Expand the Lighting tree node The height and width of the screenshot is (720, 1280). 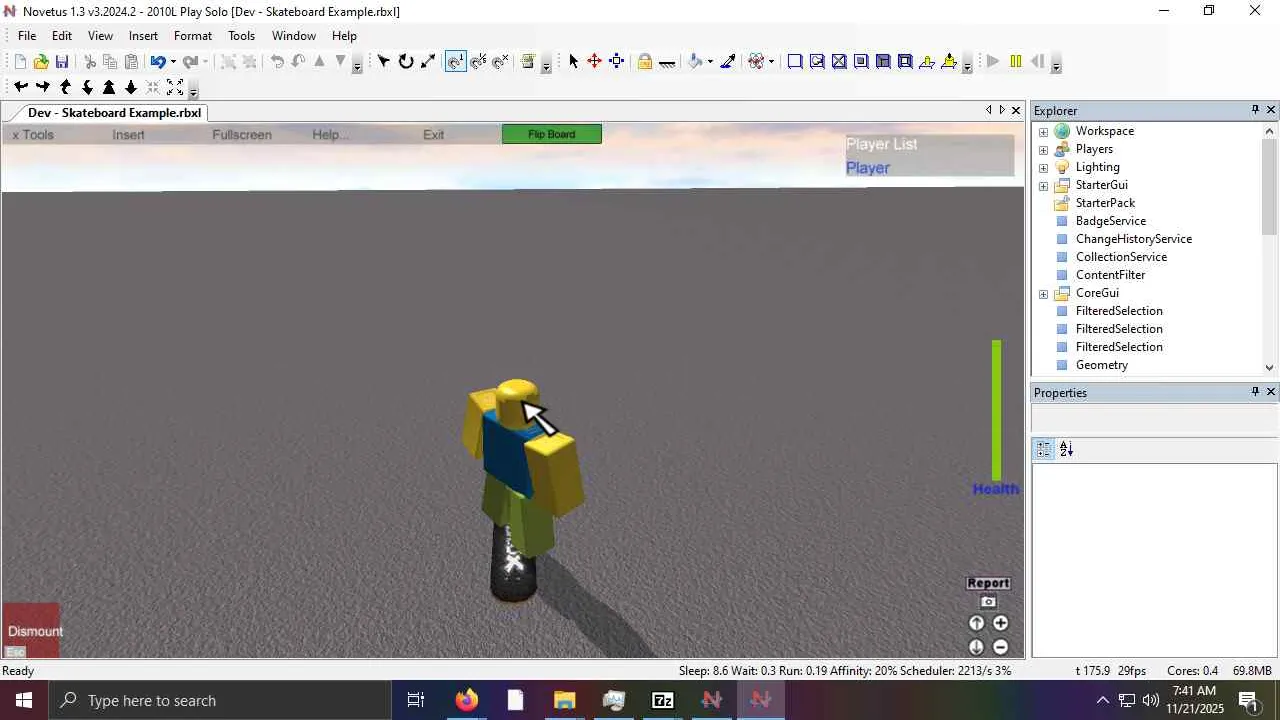tap(1043, 167)
